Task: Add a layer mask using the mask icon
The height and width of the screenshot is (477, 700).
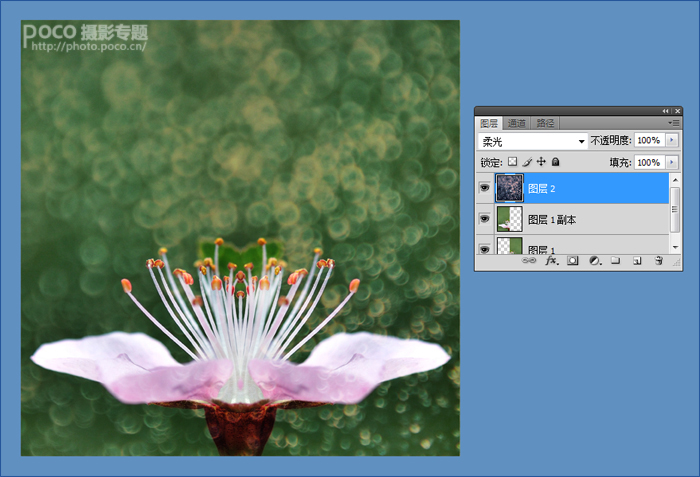Action: point(573,260)
